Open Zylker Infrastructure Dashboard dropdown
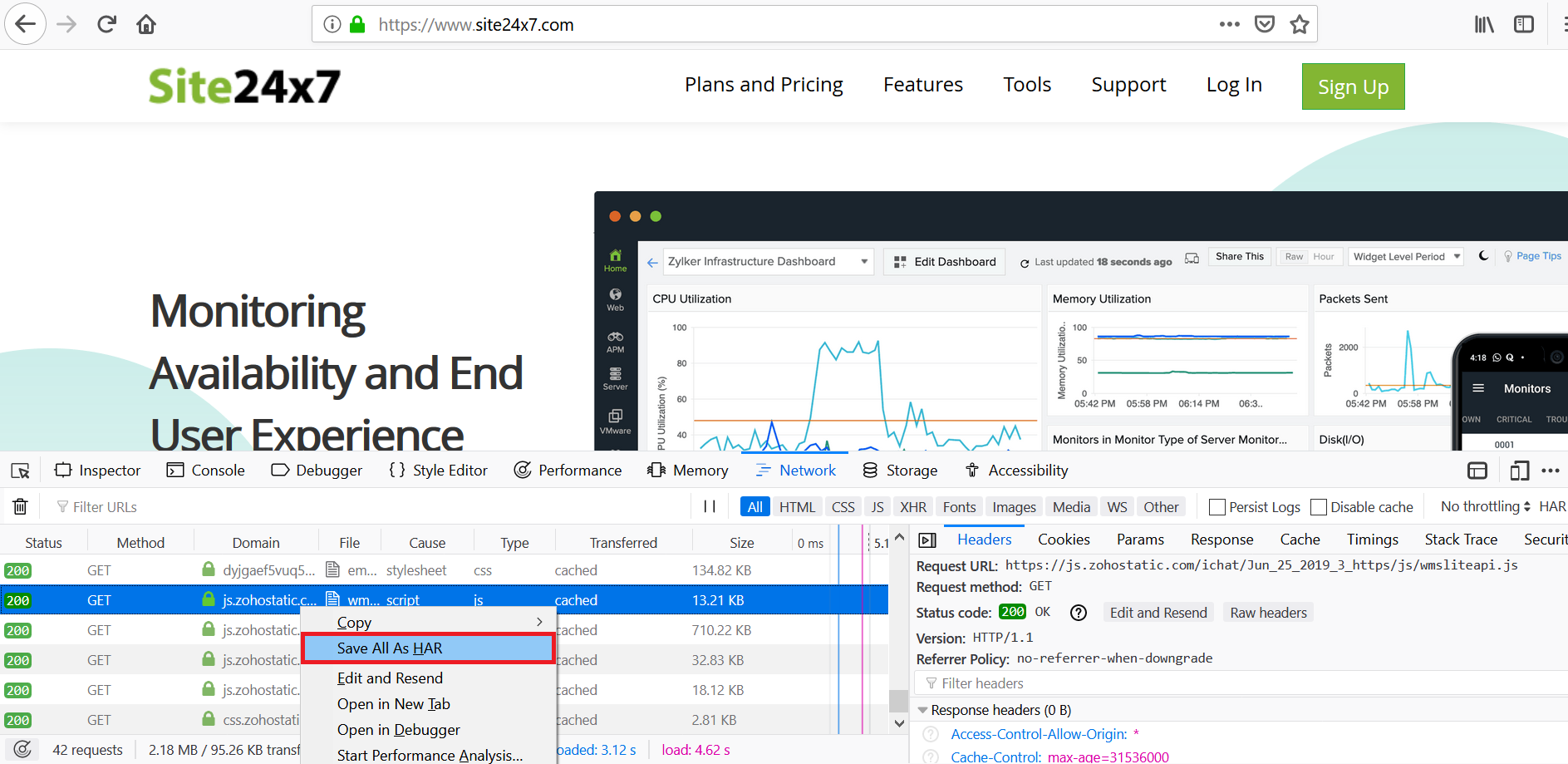 (x=768, y=262)
